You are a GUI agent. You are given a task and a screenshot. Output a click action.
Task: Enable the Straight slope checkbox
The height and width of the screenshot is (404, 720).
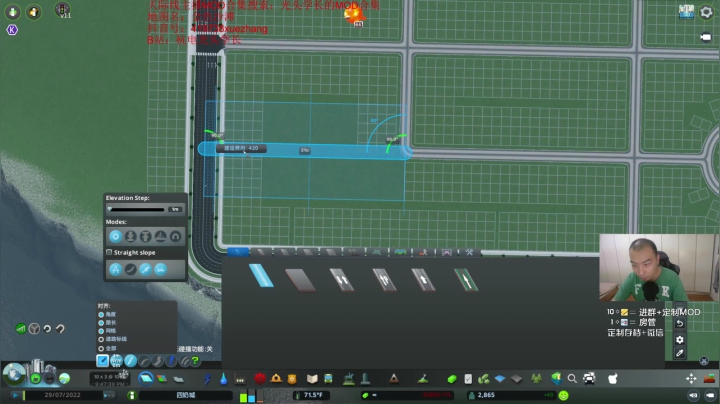[x=109, y=252]
